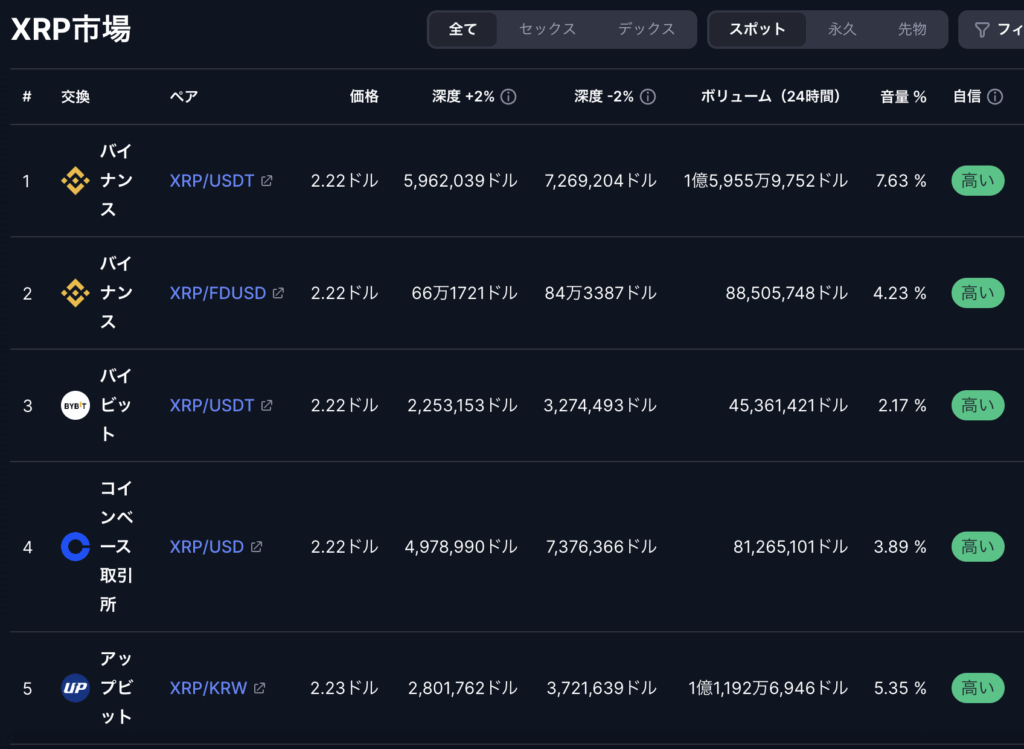This screenshot has width=1024, height=749.
Task: Click depth value 7,269,204ドル
Action: tap(600, 181)
